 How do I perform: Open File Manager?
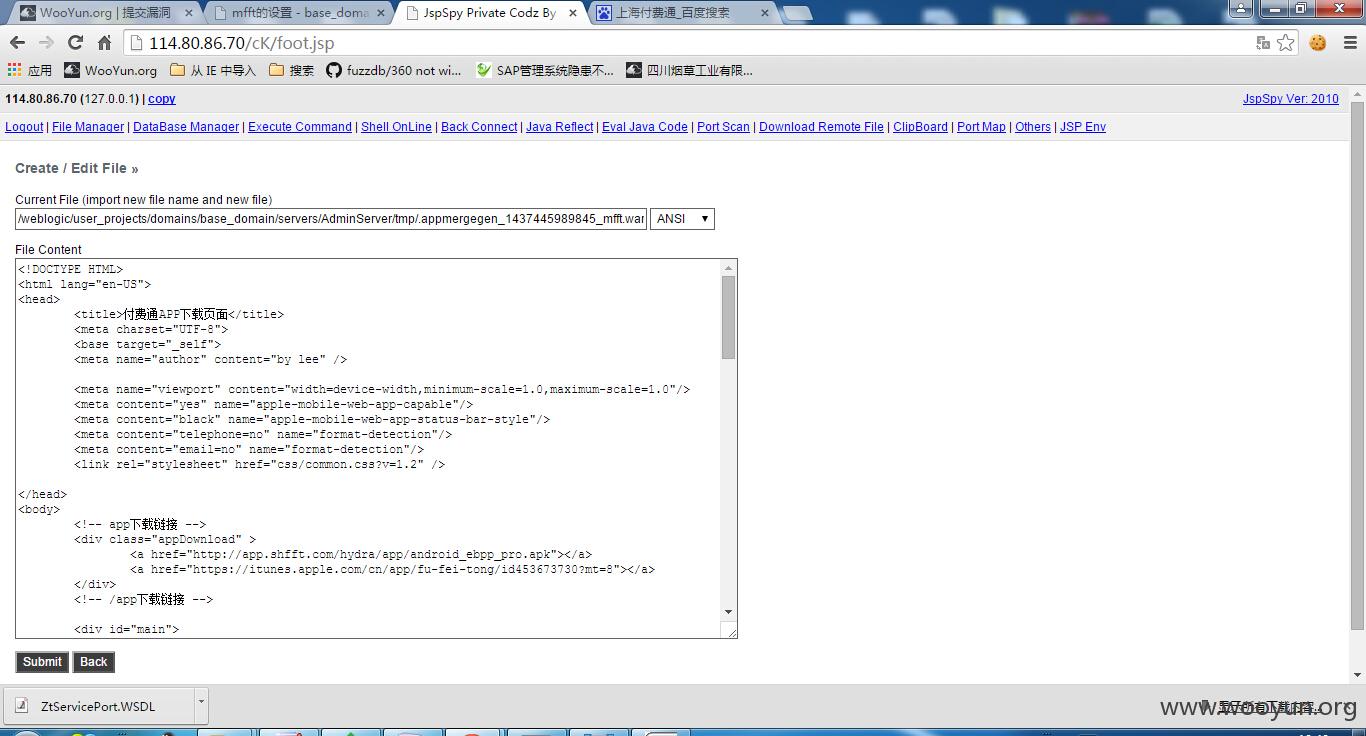pyautogui.click(x=88, y=127)
